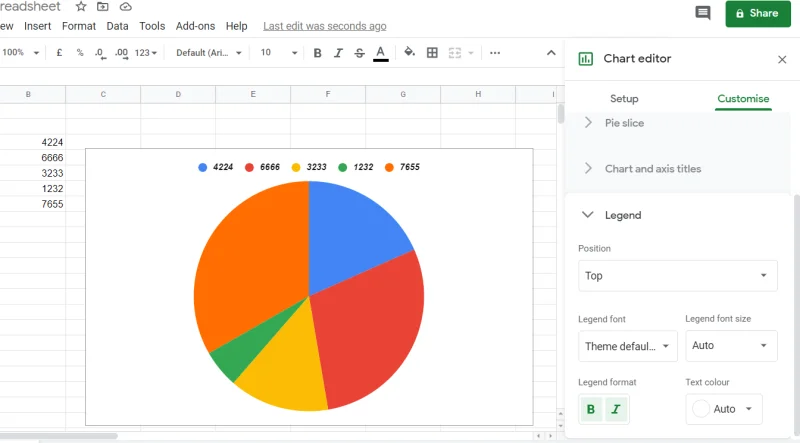Toggle bold in toolbar

click(x=317, y=53)
